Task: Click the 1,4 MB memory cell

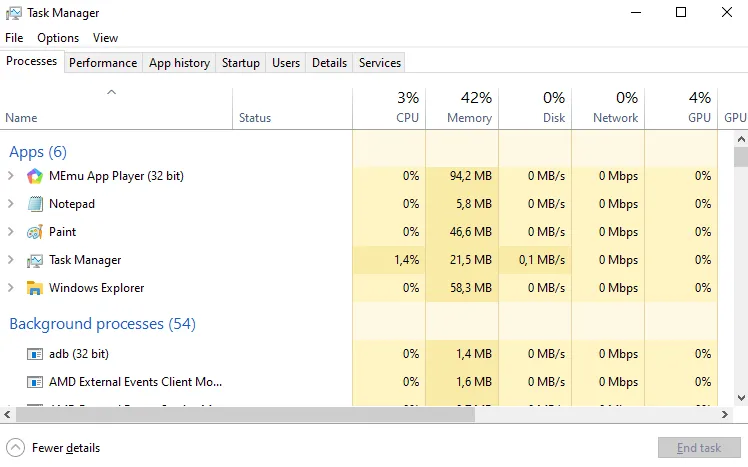Action: click(x=462, y=354)
